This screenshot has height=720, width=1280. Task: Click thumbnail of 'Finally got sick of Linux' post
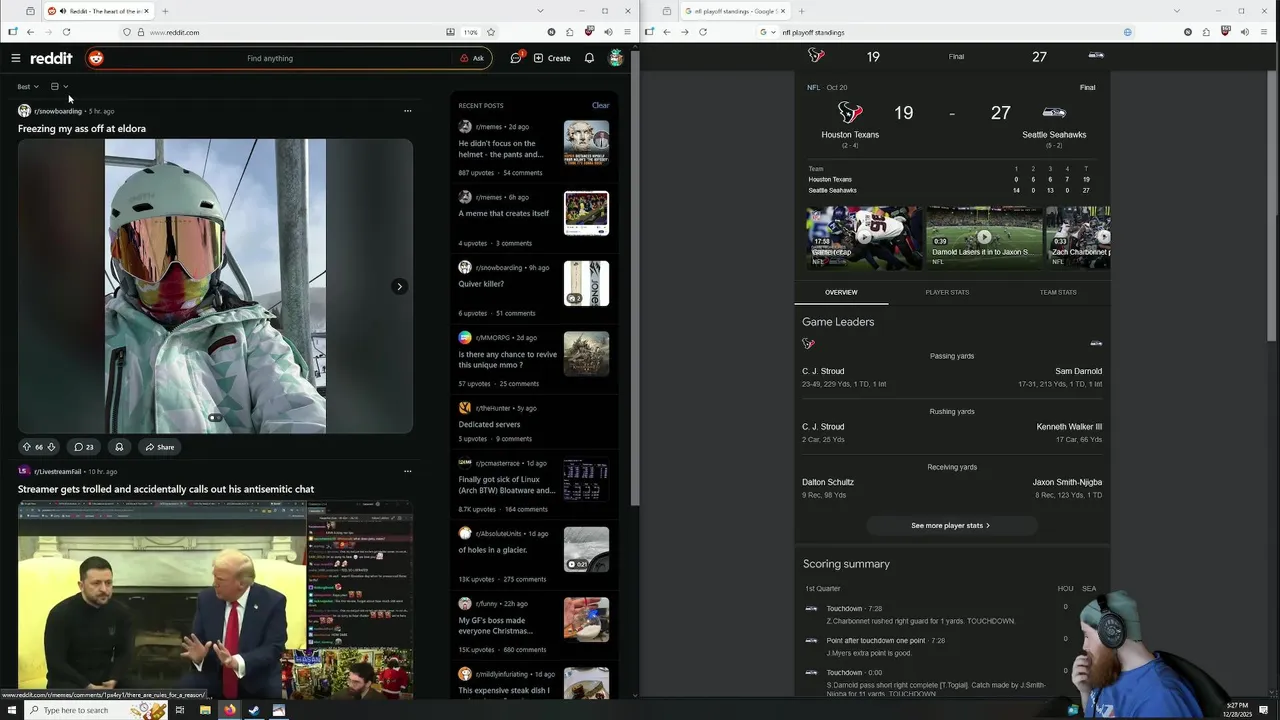pyautogui.click(x=586, y=479)
